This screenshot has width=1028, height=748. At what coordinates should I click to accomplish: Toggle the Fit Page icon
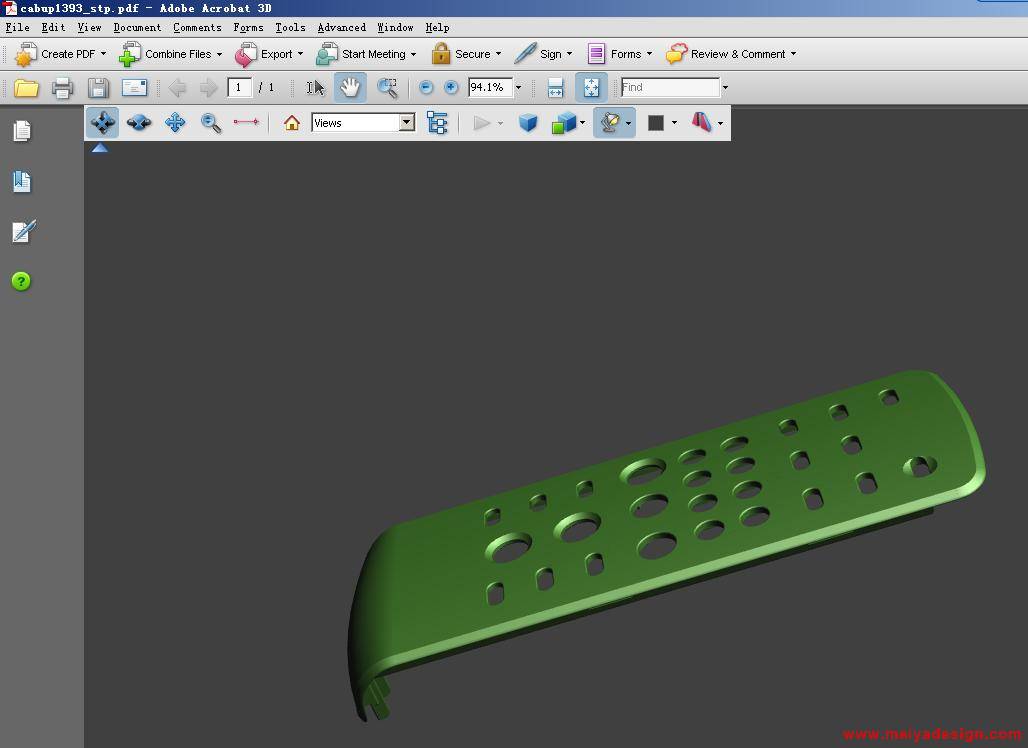click(591, 87)
